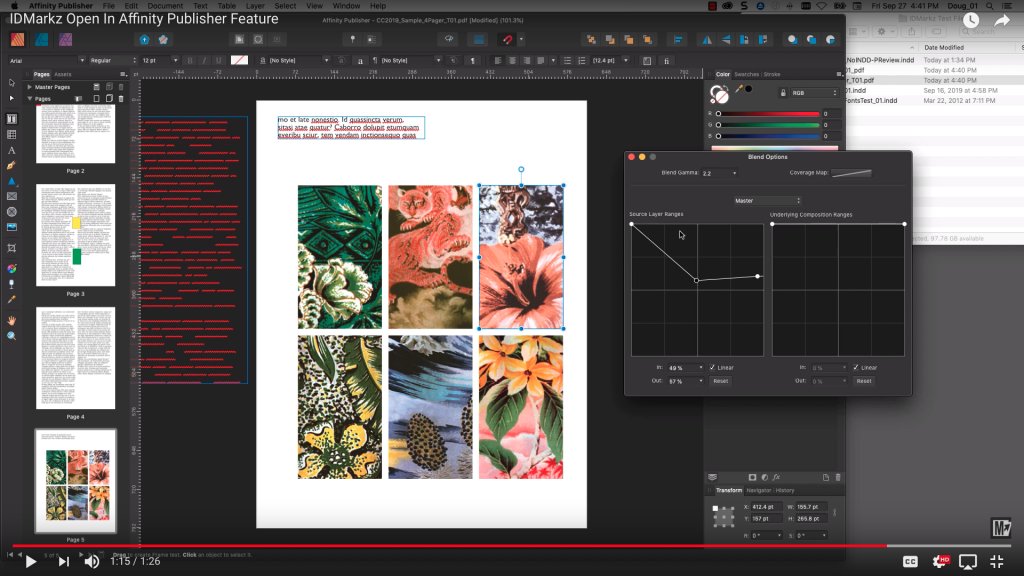Select the Color Picker tool
Viewport: 1024px width, 576px height.
11,297
